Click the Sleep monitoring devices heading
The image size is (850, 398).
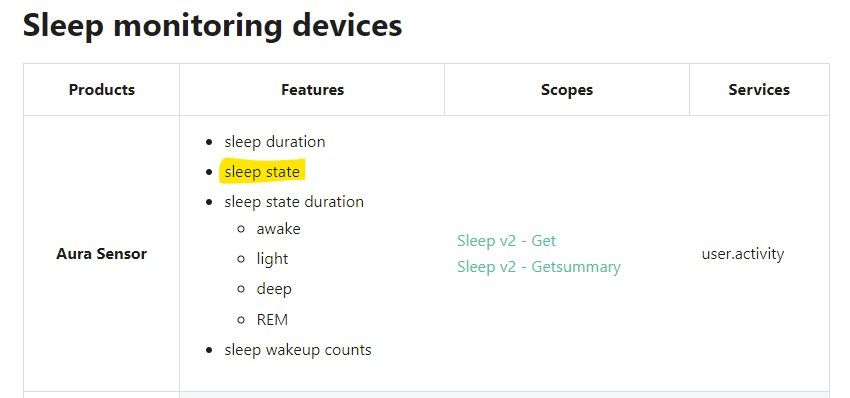(x=212, y=24)
